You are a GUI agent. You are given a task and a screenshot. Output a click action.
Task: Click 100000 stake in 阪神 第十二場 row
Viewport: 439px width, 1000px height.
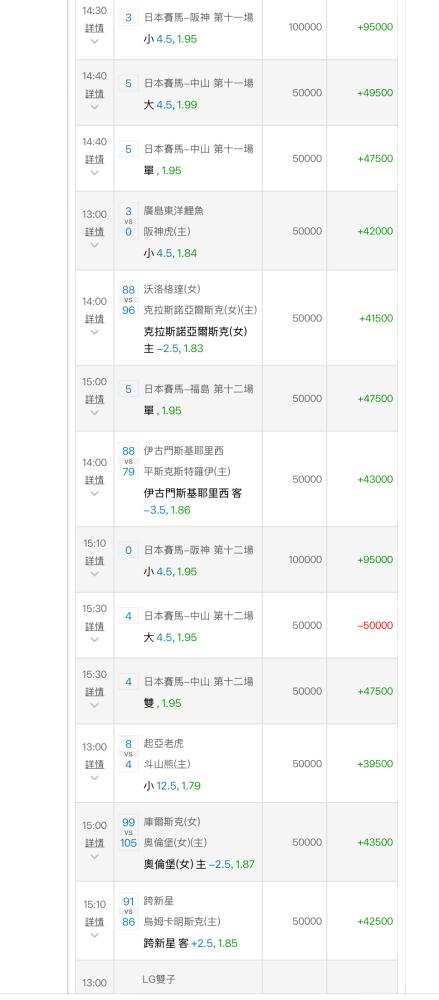(305, 559)
